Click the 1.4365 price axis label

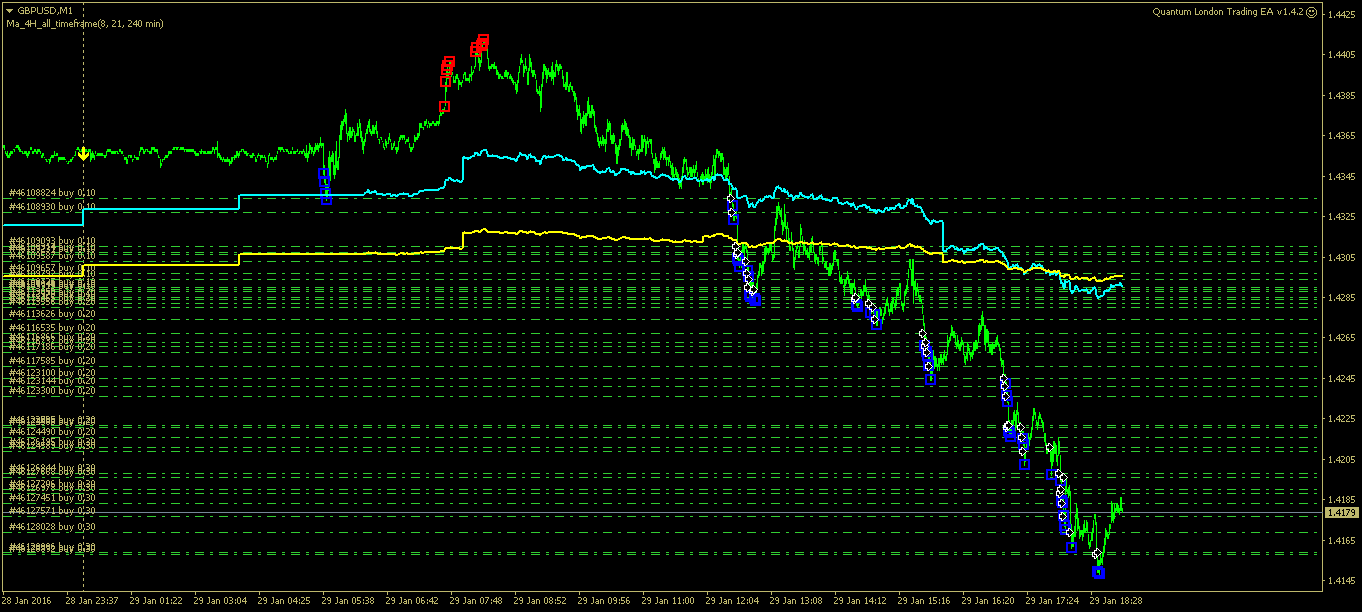tap(1342, 135)
